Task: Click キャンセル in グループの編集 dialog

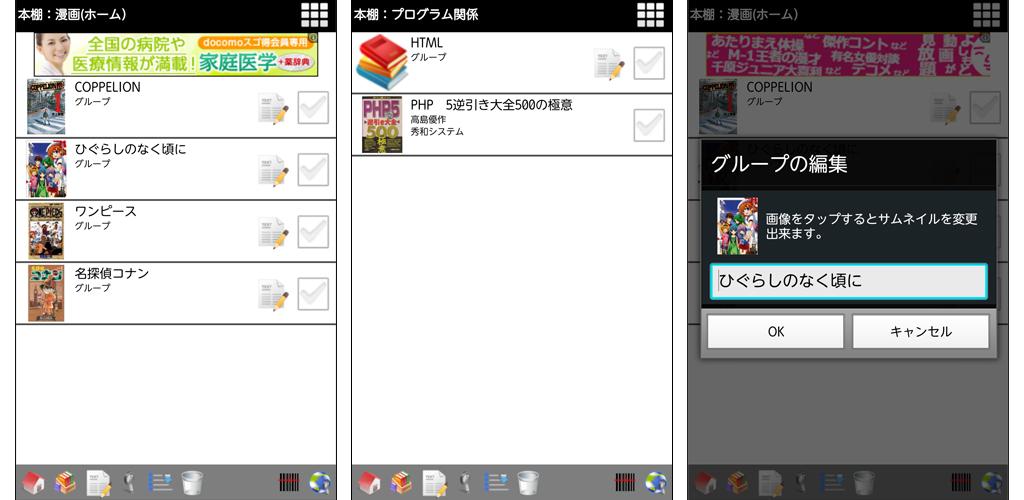Action: coord(921,332)
